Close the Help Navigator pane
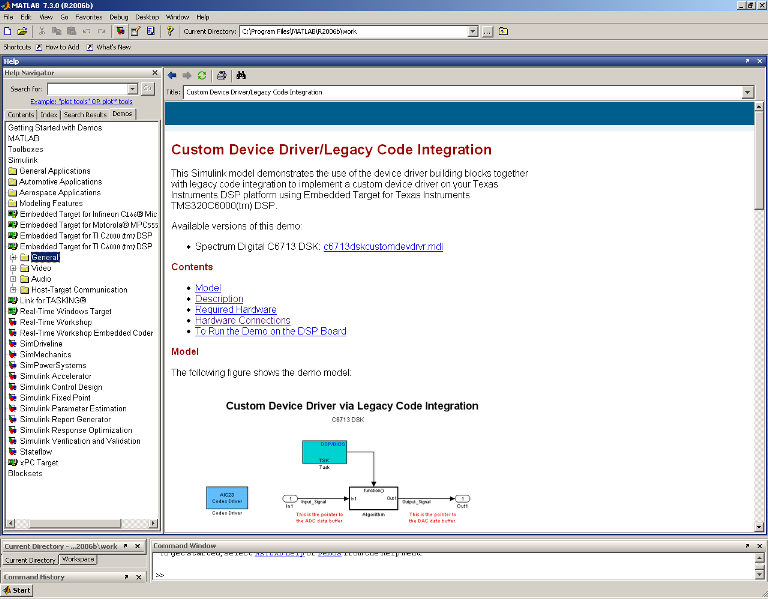This screenshot has height=599, width=768. pos(155,72)
